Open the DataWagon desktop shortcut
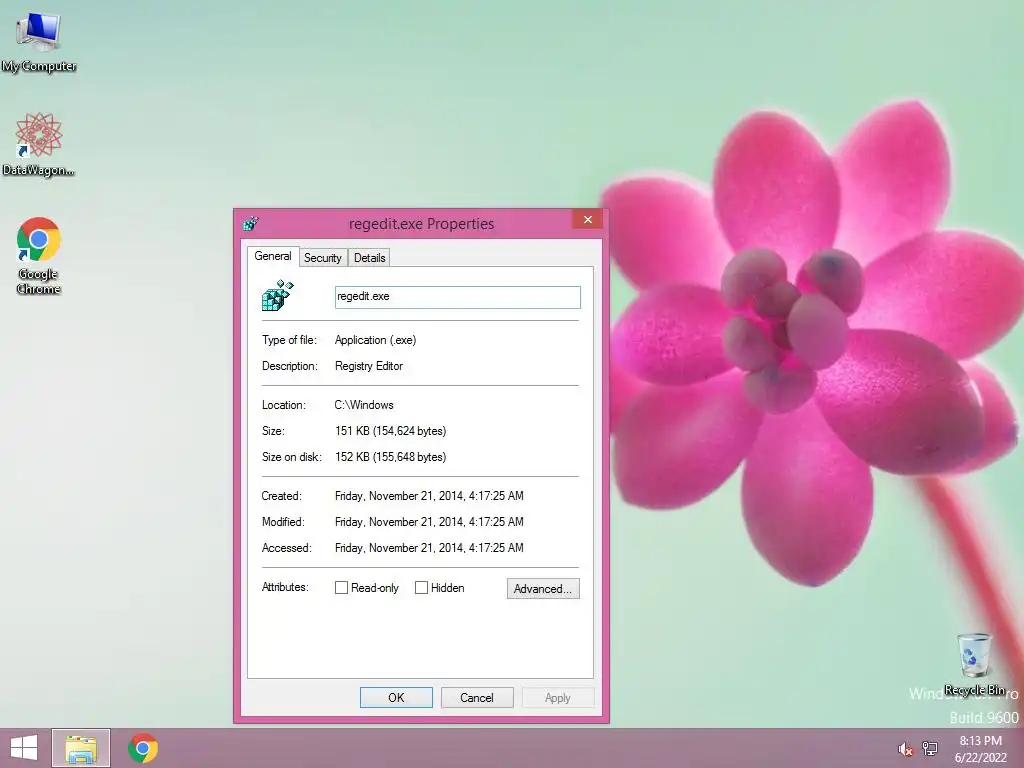The width and height of the screenshot is (1024, 768). click(39, 144)
